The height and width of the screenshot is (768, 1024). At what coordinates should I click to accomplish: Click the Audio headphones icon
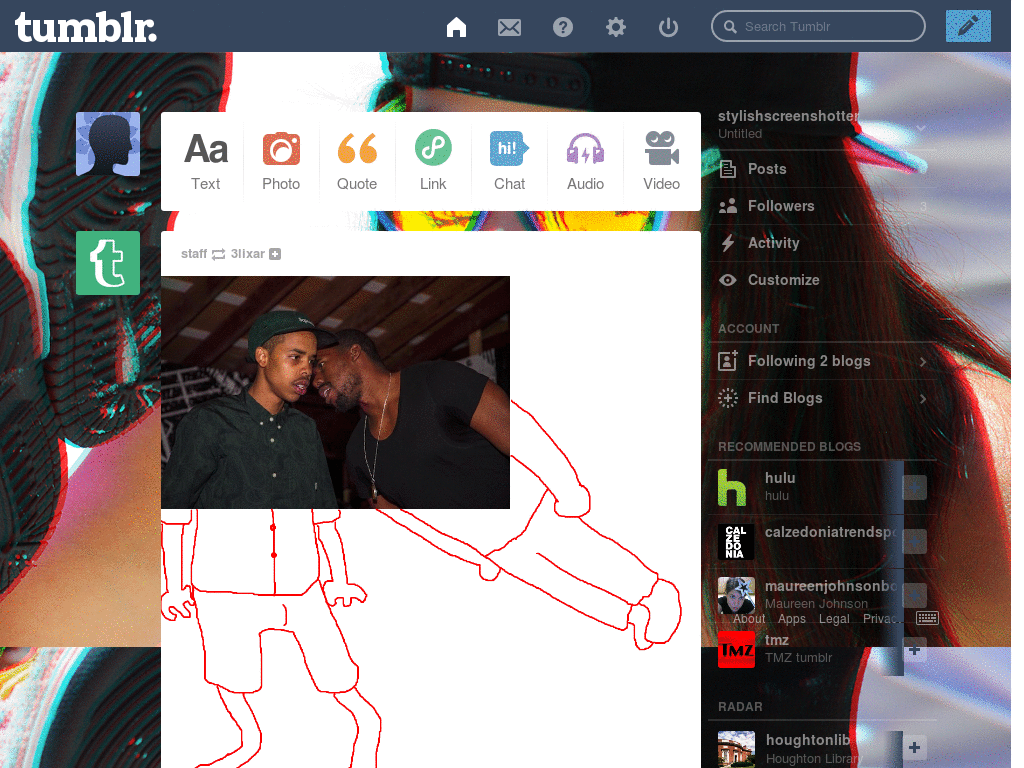coord(585,149)
